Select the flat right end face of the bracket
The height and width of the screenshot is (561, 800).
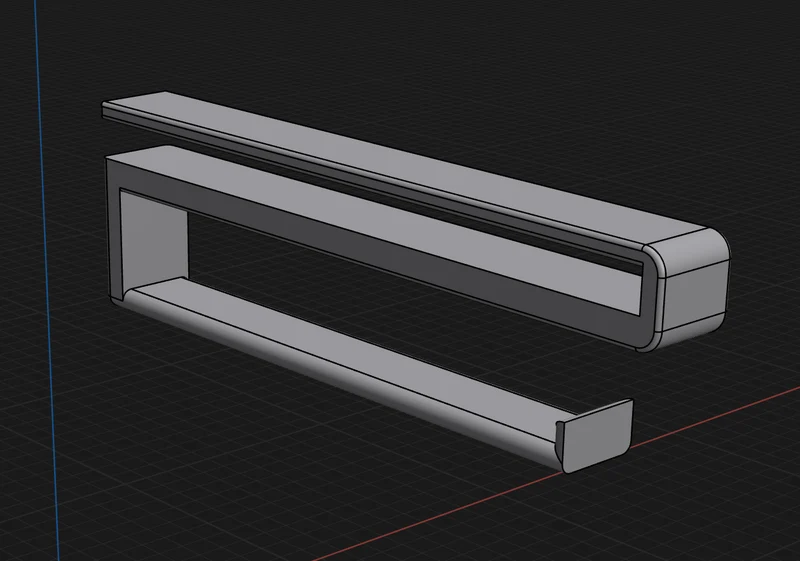pyautogui.click(x=694, y=296)
